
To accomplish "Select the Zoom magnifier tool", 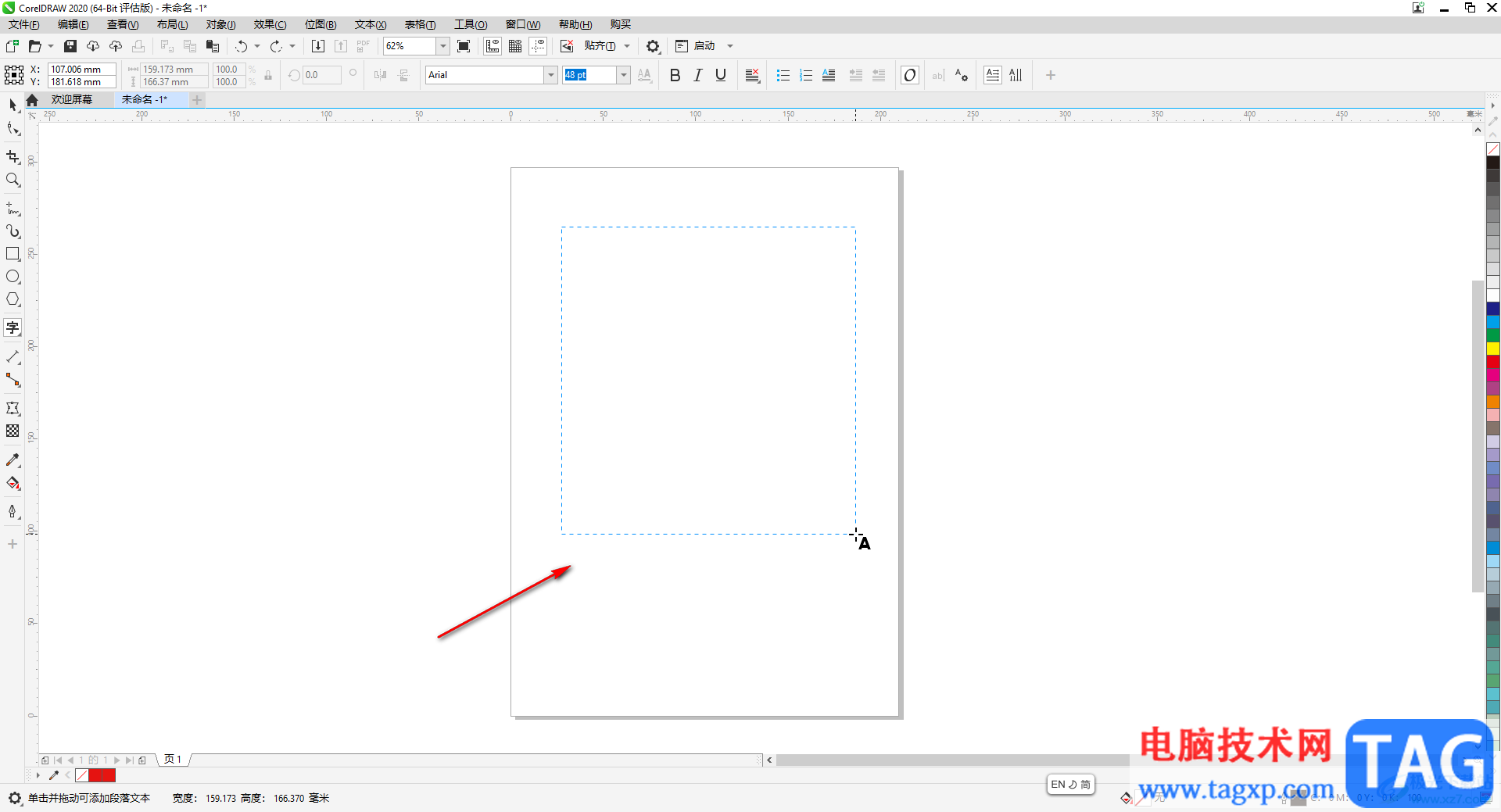I will coord(13,180).
